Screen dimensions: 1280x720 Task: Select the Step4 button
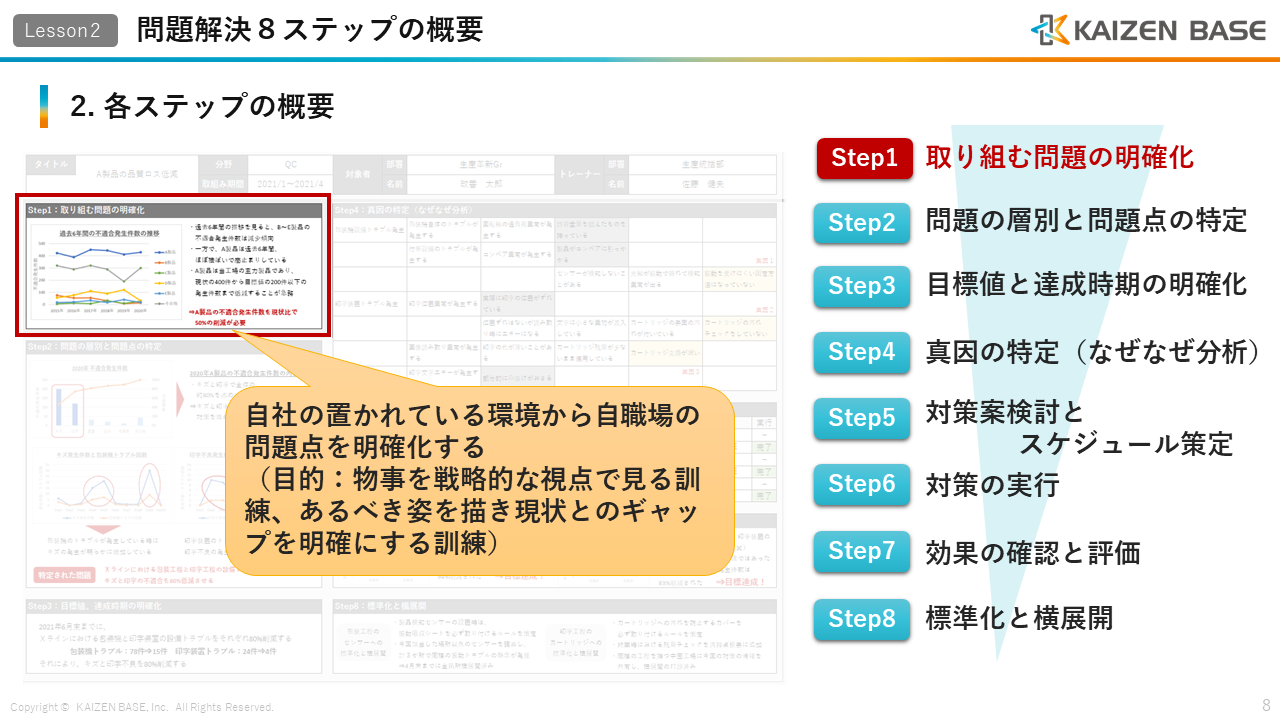[862, 352]
